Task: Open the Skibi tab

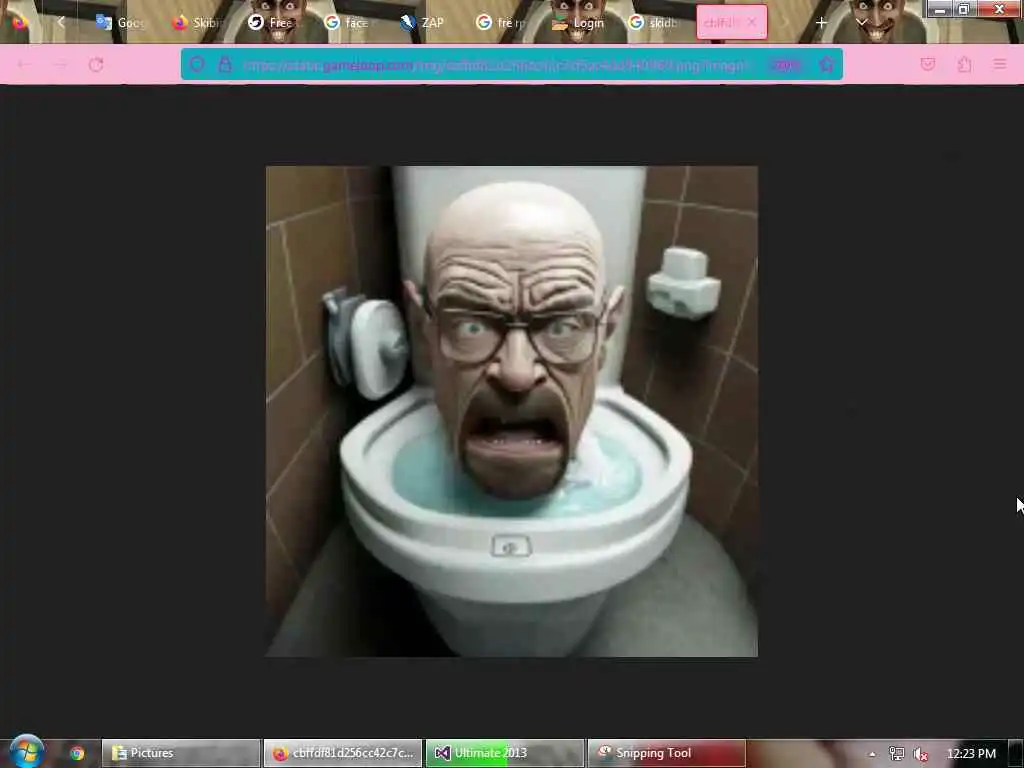Action: [x=197, y=22]
